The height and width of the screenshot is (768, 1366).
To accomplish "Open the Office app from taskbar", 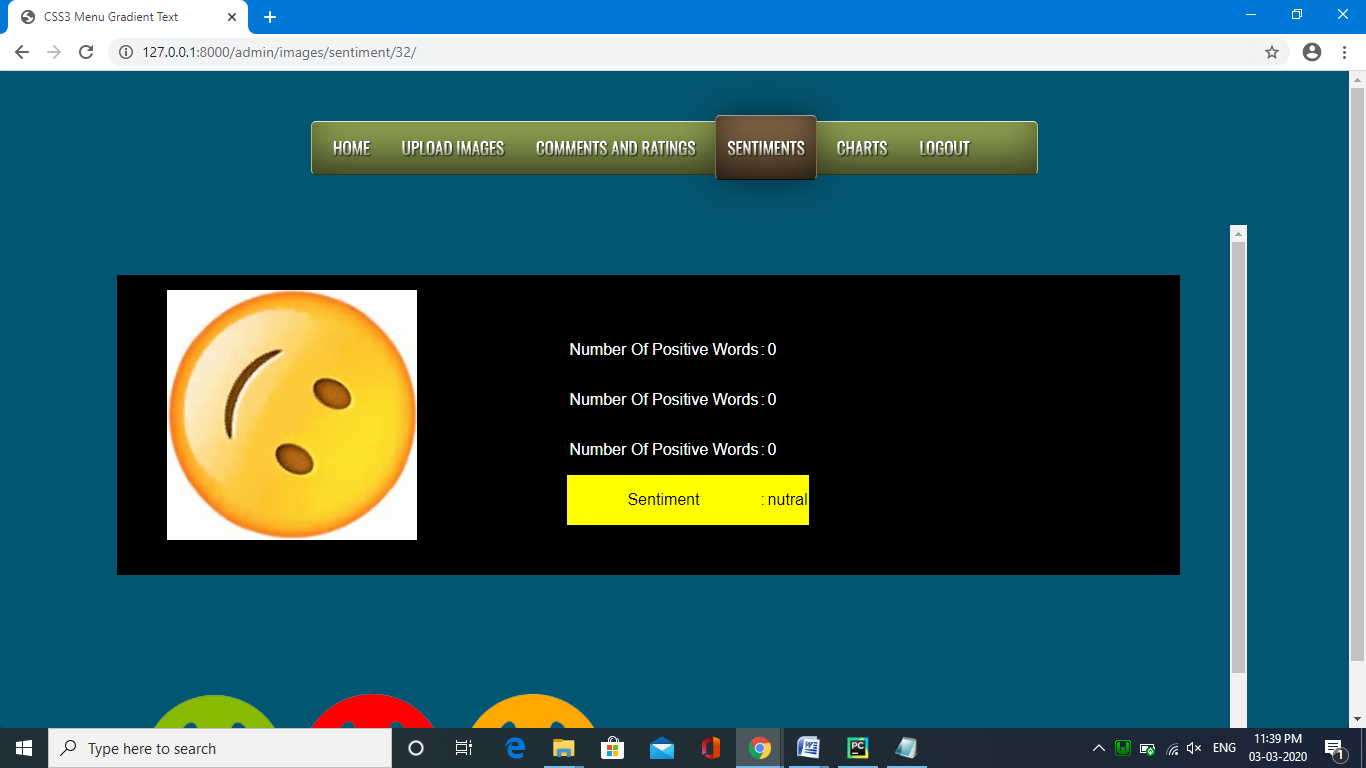I will [710, 748].
